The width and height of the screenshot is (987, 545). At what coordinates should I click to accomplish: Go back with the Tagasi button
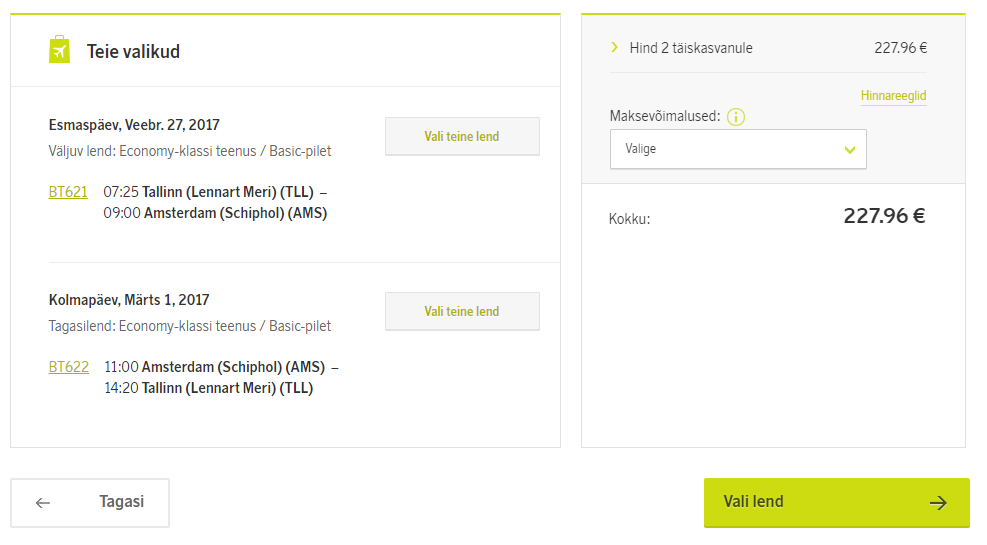tap(90, 503)
